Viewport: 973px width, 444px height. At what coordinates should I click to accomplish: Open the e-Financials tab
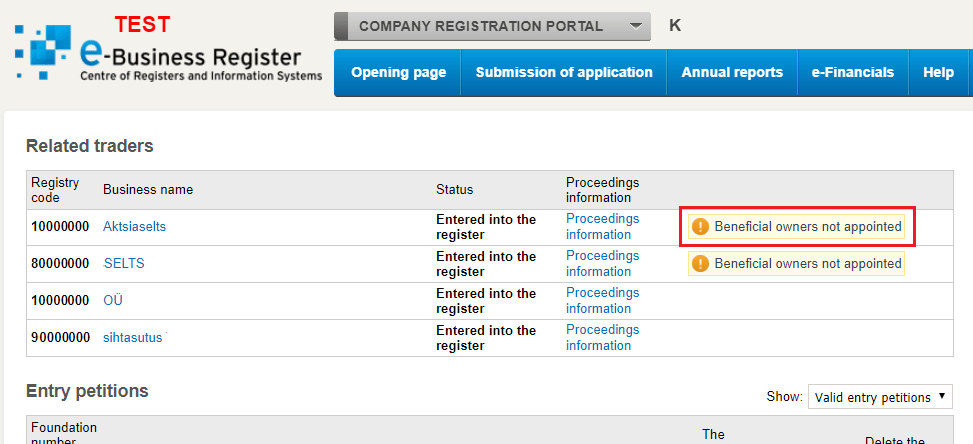853,72
